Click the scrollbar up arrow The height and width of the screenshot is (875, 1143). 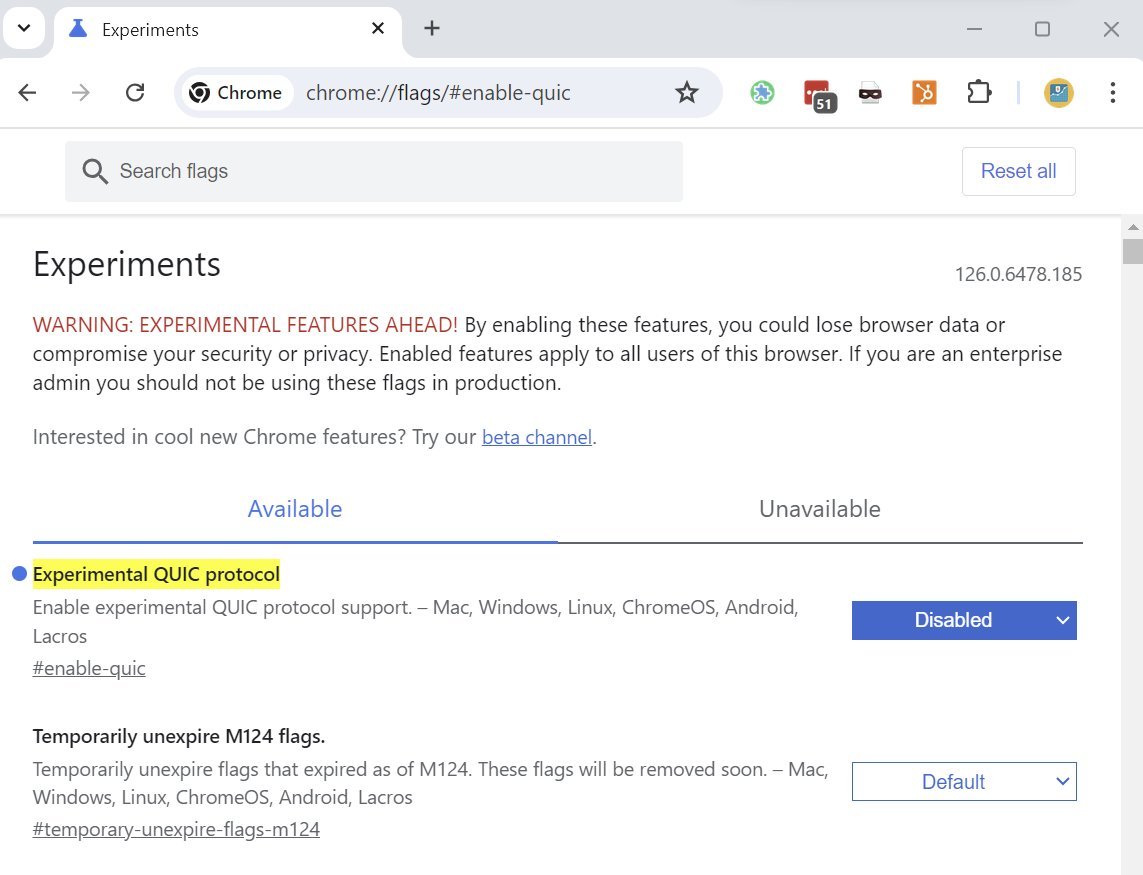1132,227
